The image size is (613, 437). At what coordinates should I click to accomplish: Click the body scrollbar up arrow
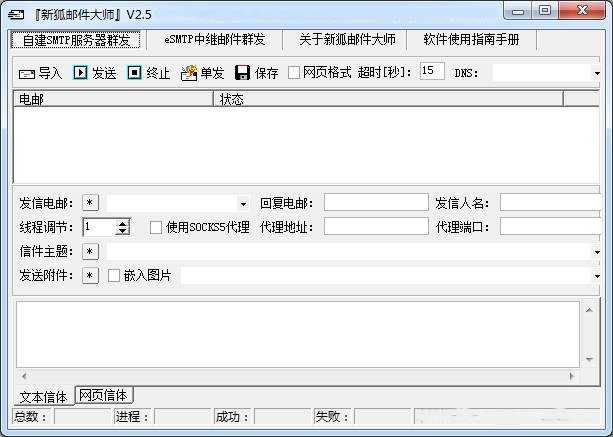click(590, 310)
